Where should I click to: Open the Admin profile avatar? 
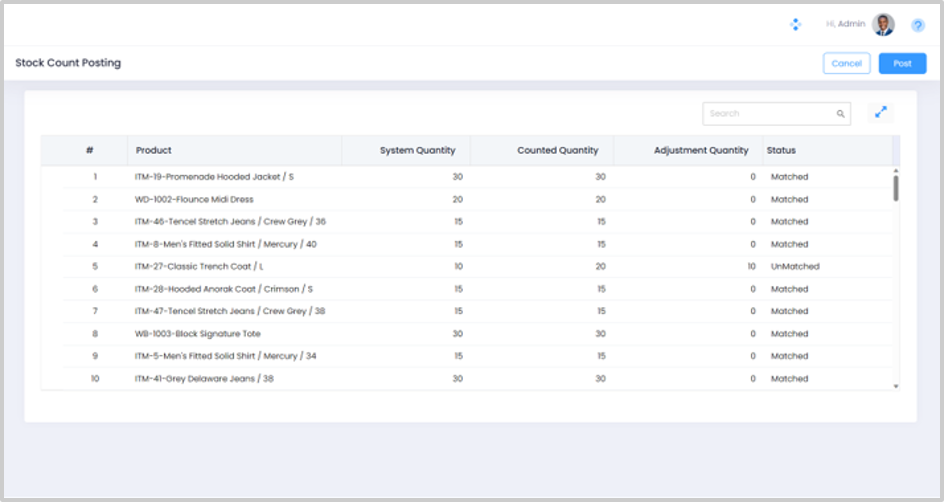883,24
